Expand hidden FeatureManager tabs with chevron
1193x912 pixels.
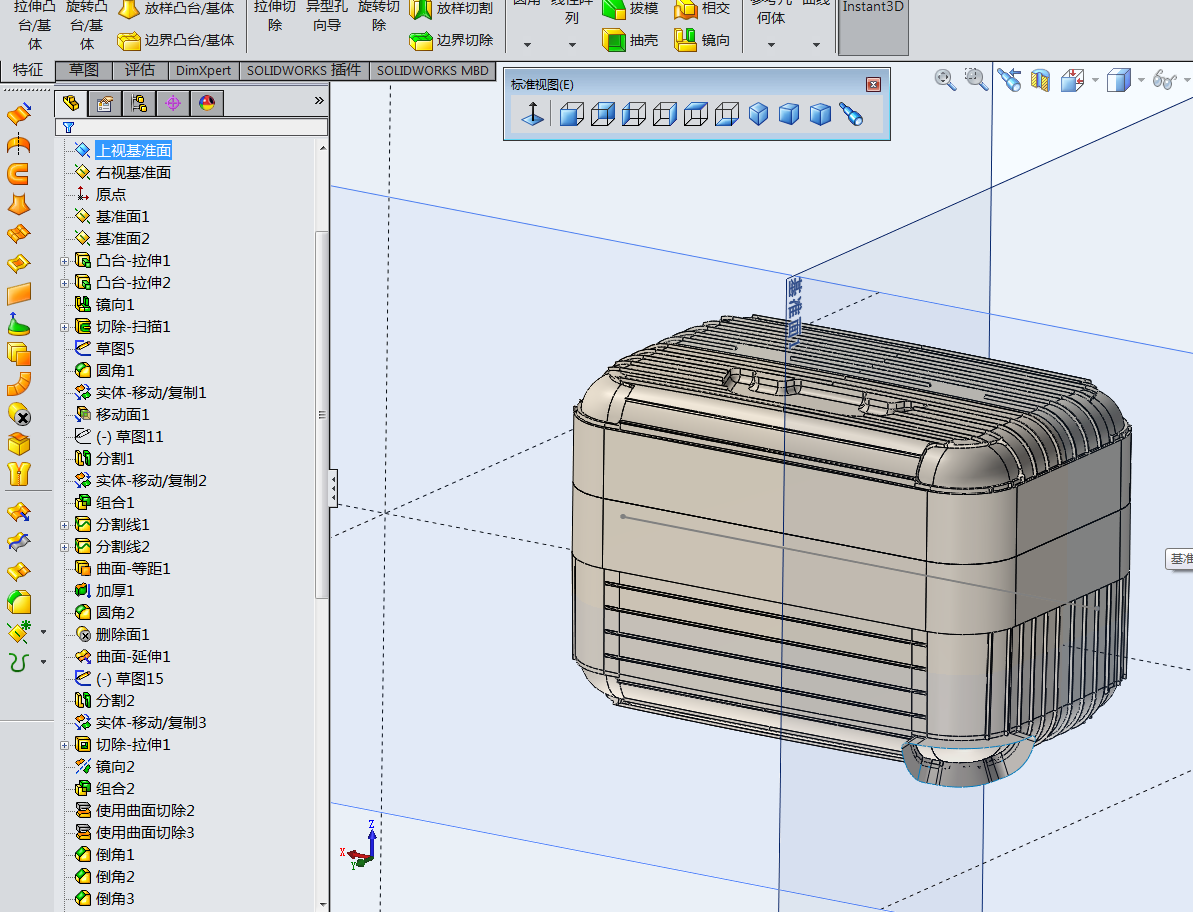(x=319, y=100)
